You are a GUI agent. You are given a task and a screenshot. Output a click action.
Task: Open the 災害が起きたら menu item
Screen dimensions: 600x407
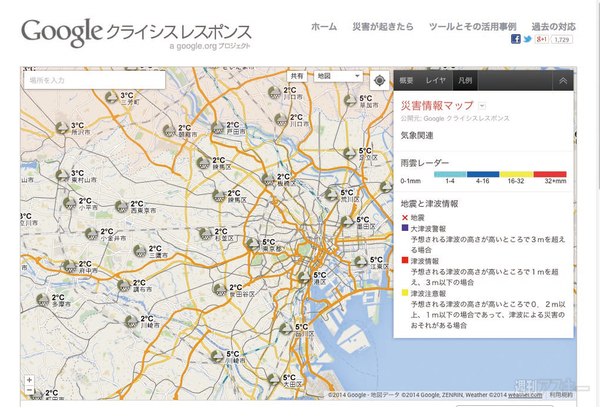pos(383,26)
